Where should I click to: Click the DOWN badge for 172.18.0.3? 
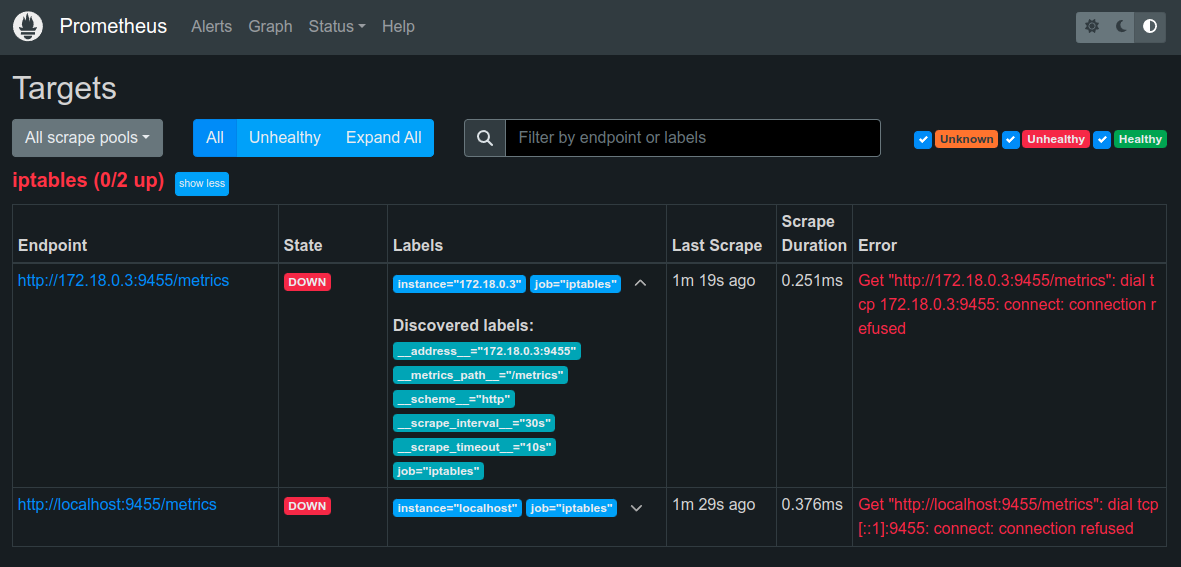coord(307,282)
